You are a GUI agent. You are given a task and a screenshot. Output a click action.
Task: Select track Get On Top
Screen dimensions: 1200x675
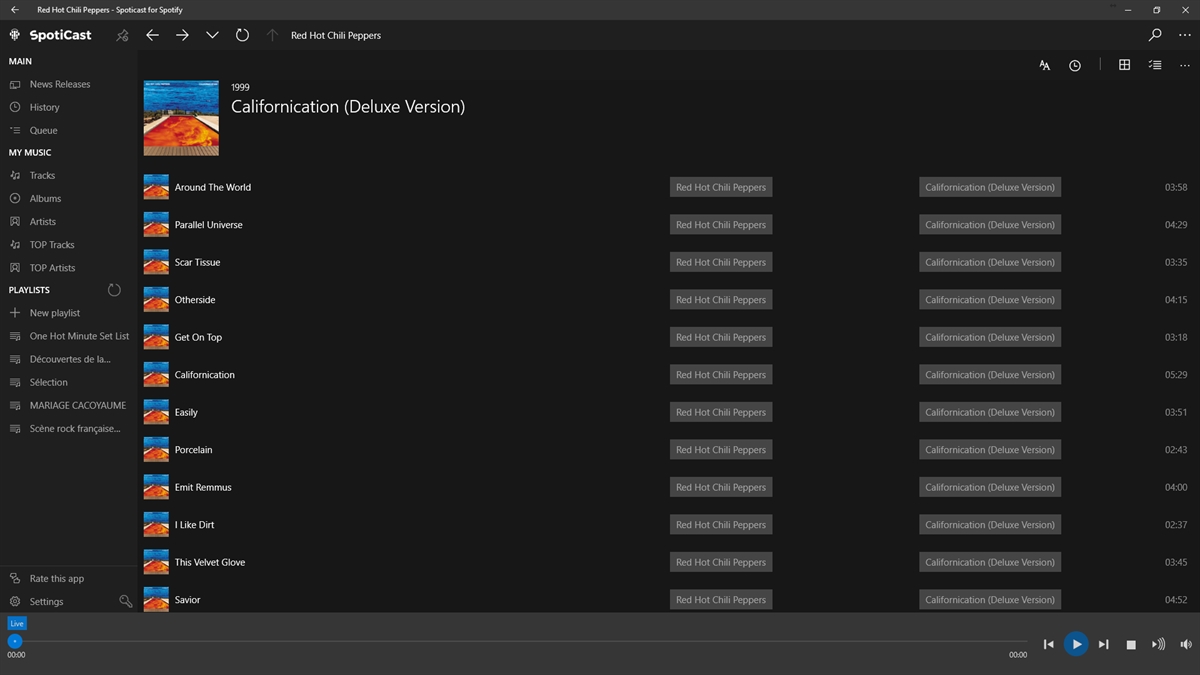click(x=198, y=337)
